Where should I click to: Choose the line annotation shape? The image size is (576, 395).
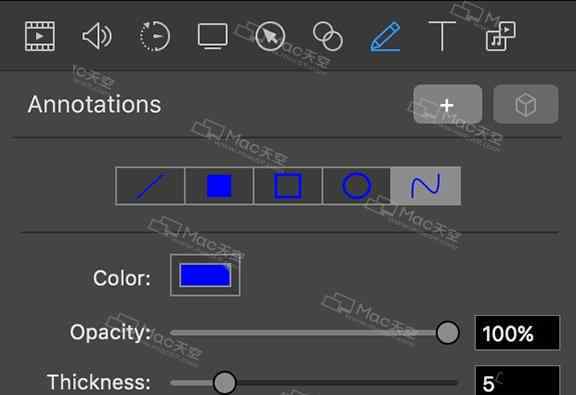coord(150,186)
